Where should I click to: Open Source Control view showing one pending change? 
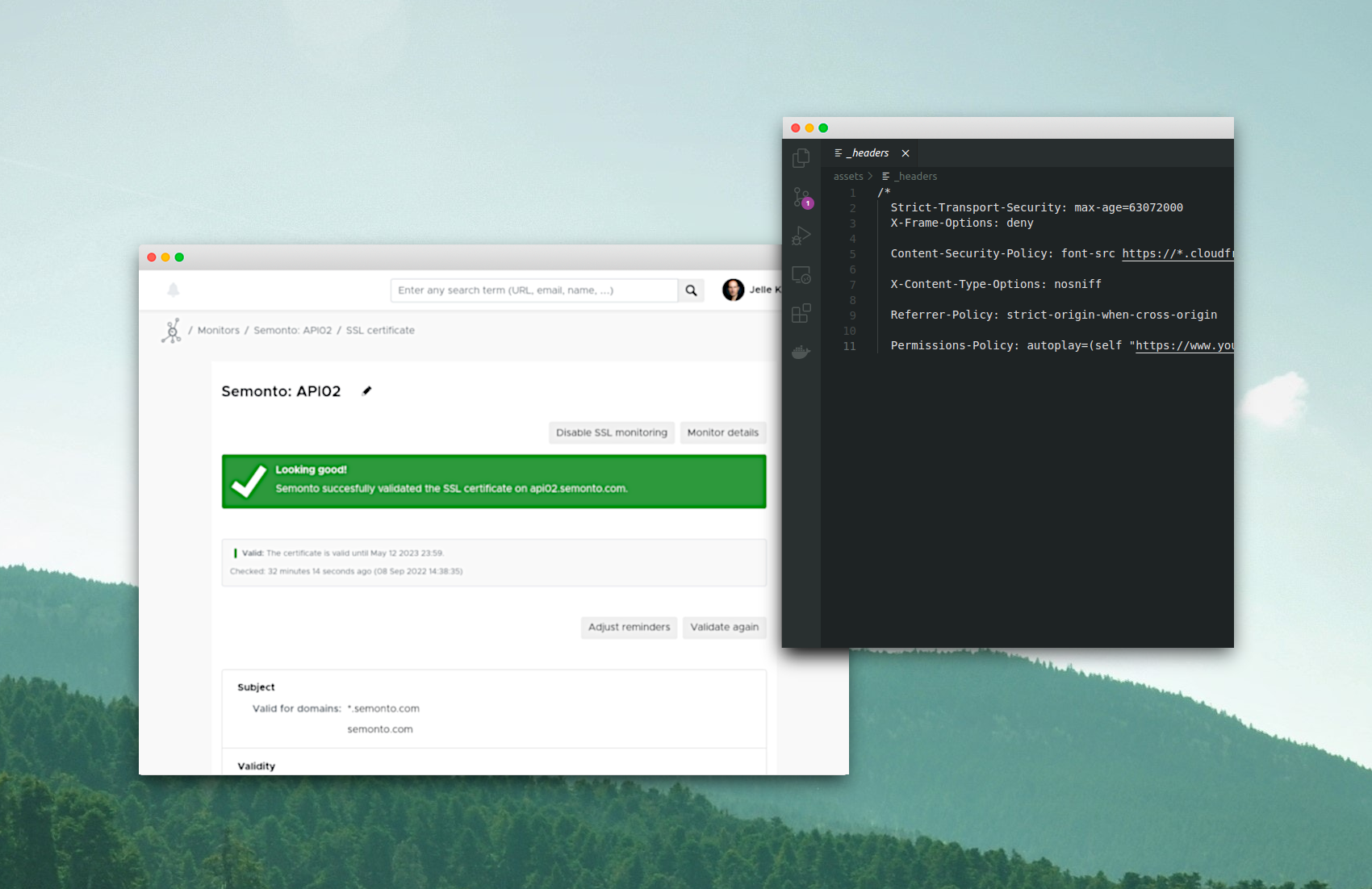pyautogui.click(x=801, y=197)
